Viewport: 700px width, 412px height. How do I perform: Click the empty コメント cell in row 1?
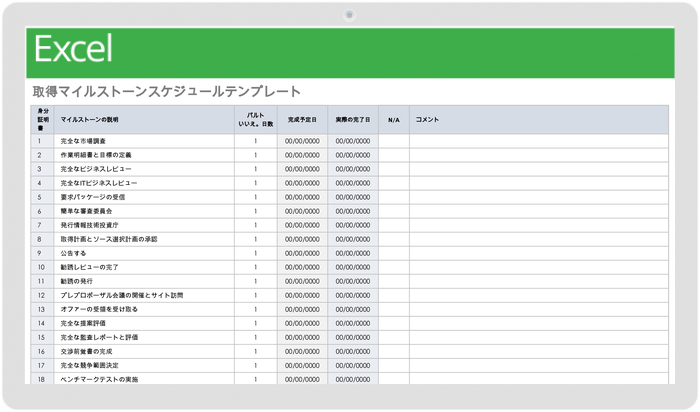click(x=539, y=141)
